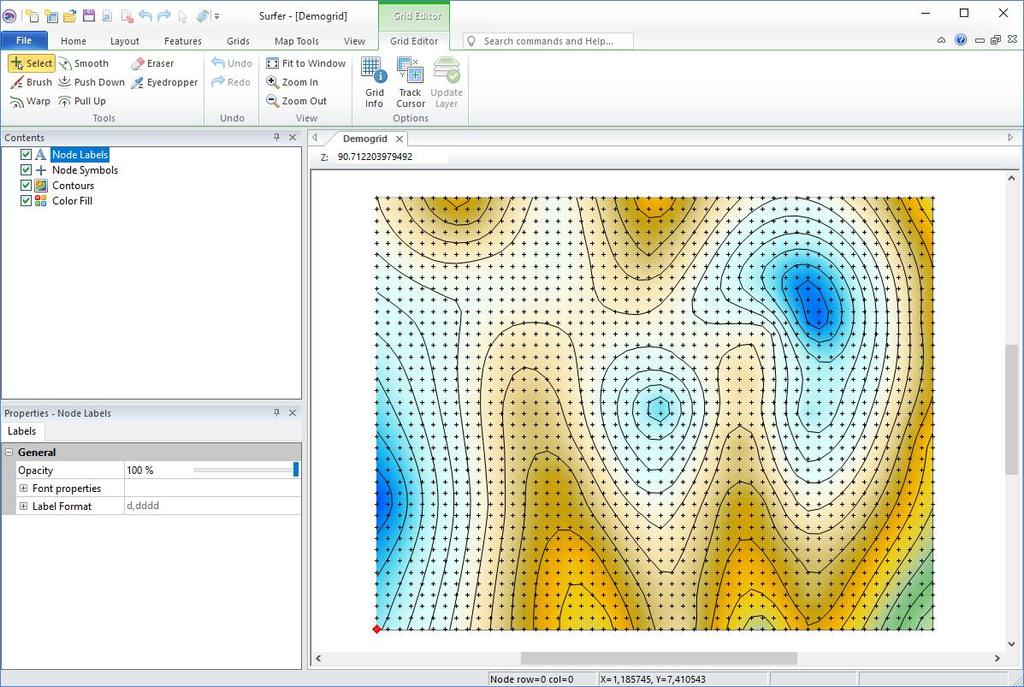Toggle auto-hide pin on Properties panel
This screenshot has height=687, width=1024.
(277, 413)
